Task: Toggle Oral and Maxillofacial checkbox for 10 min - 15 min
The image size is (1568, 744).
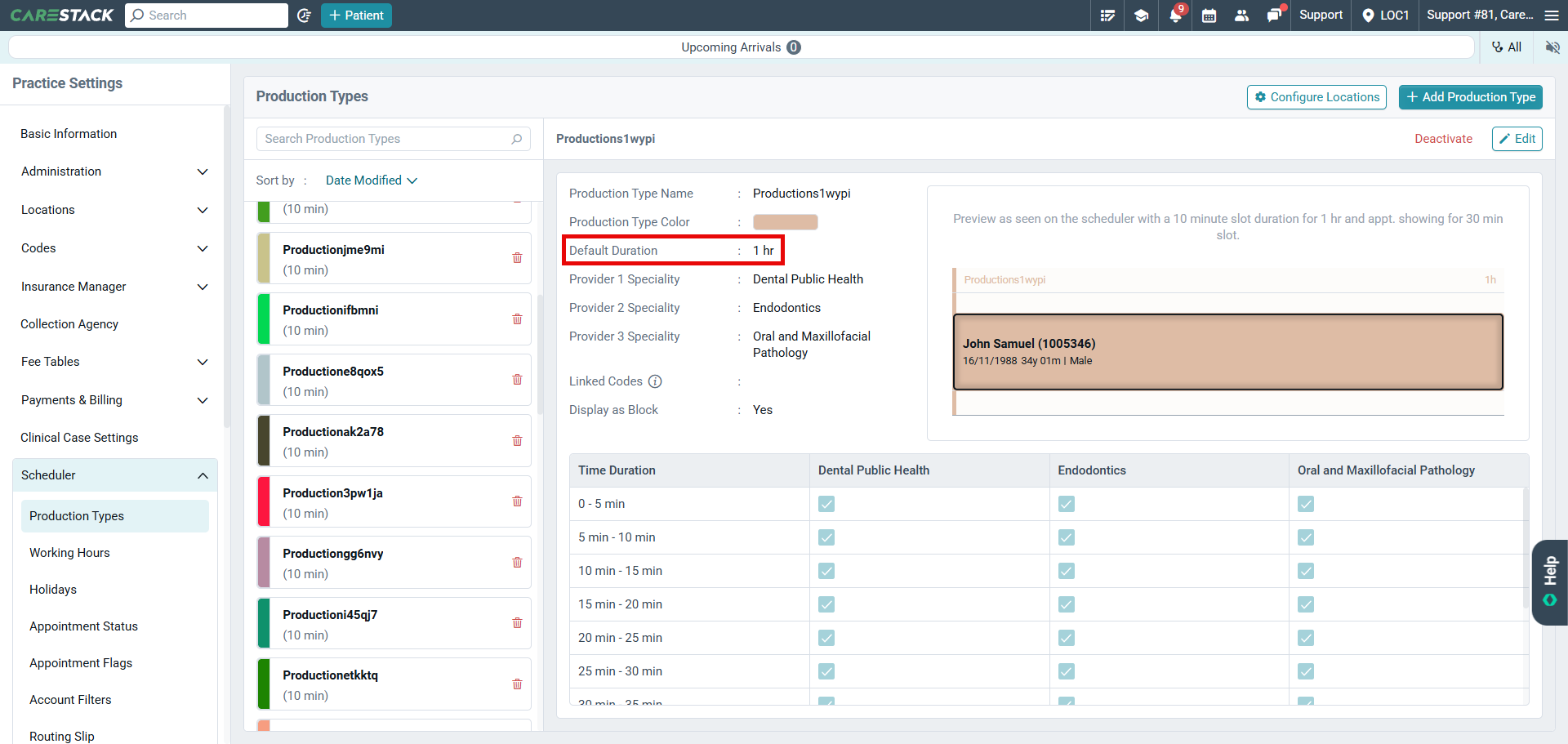Action: point(1306,571)
